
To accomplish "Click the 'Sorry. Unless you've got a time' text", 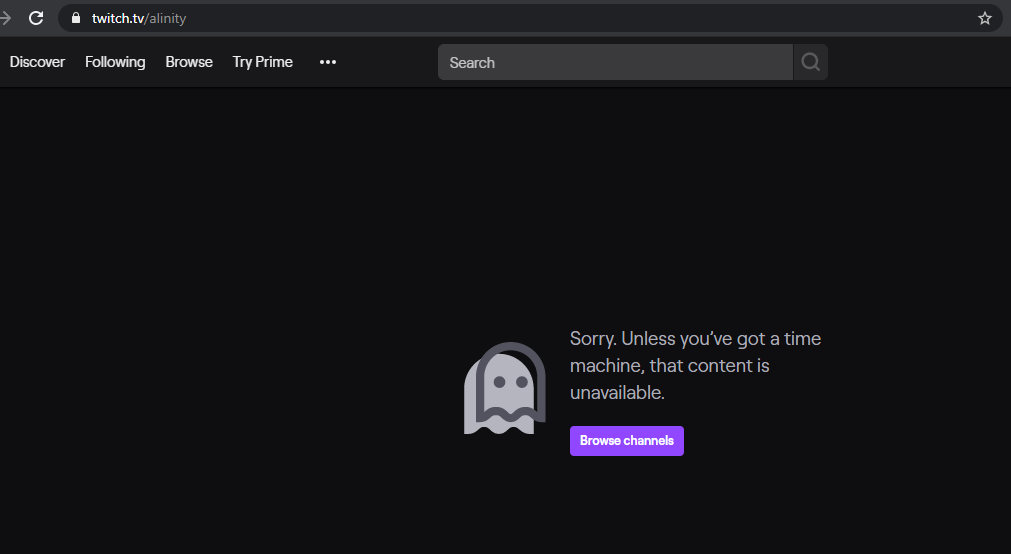I will click(x=695, y=339).
